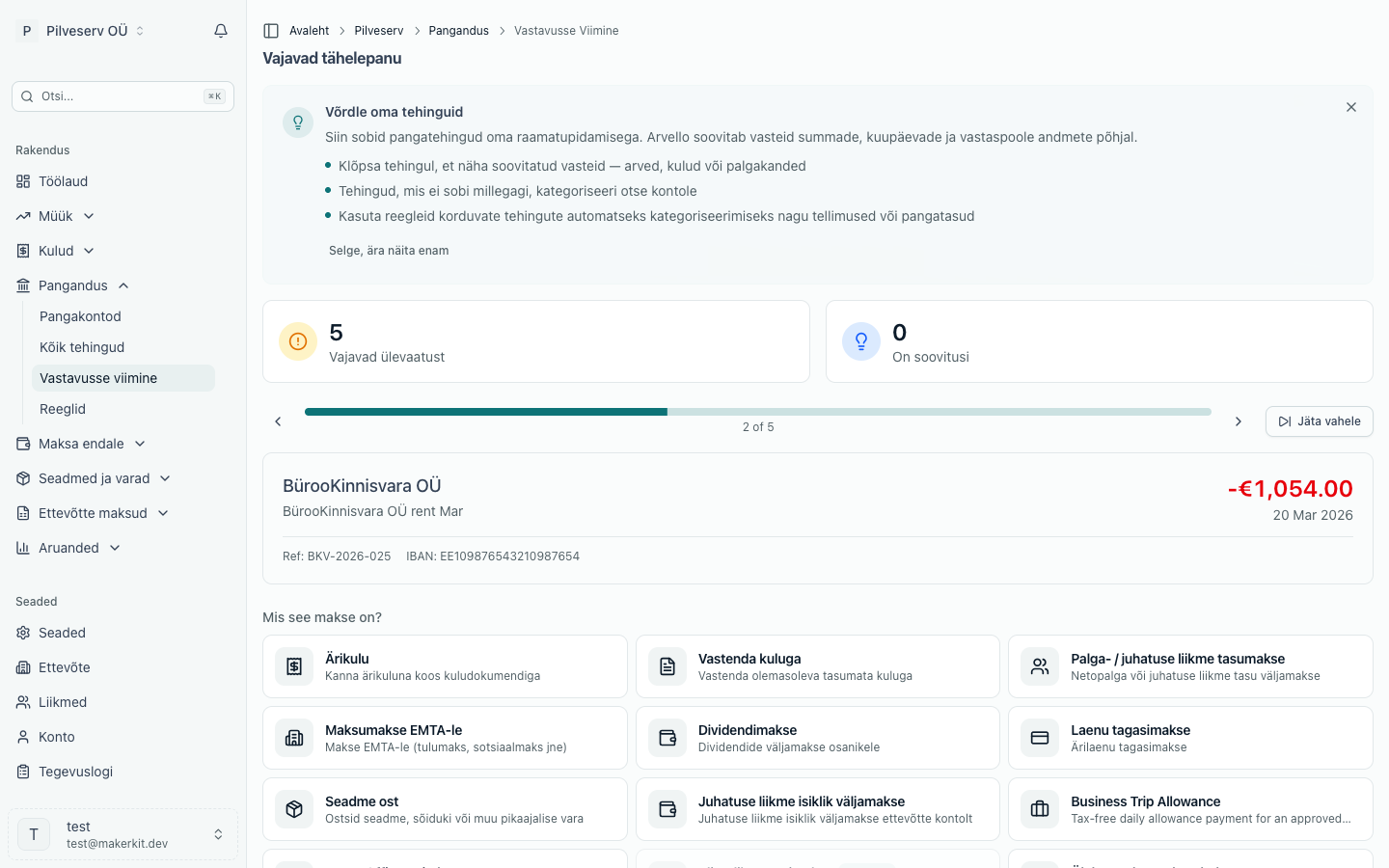Click the Seaded gear icon
The image size is (1389, 868).
23,633
